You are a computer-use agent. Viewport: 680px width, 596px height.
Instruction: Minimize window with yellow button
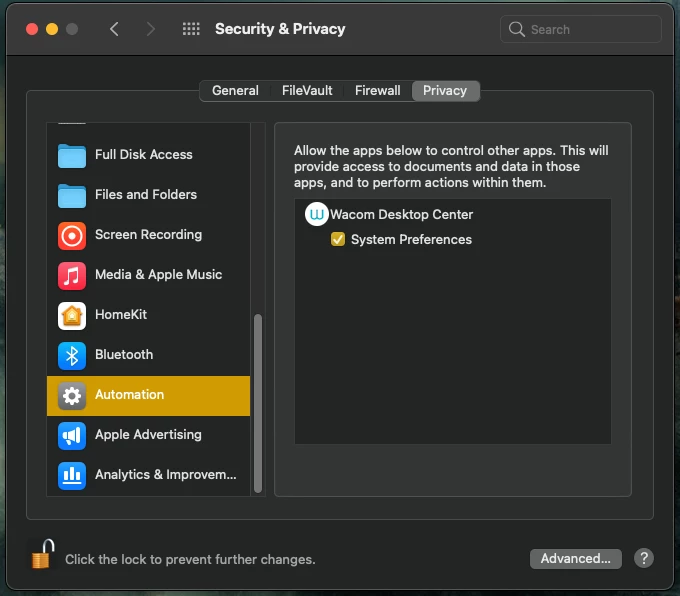click(52, 29)
